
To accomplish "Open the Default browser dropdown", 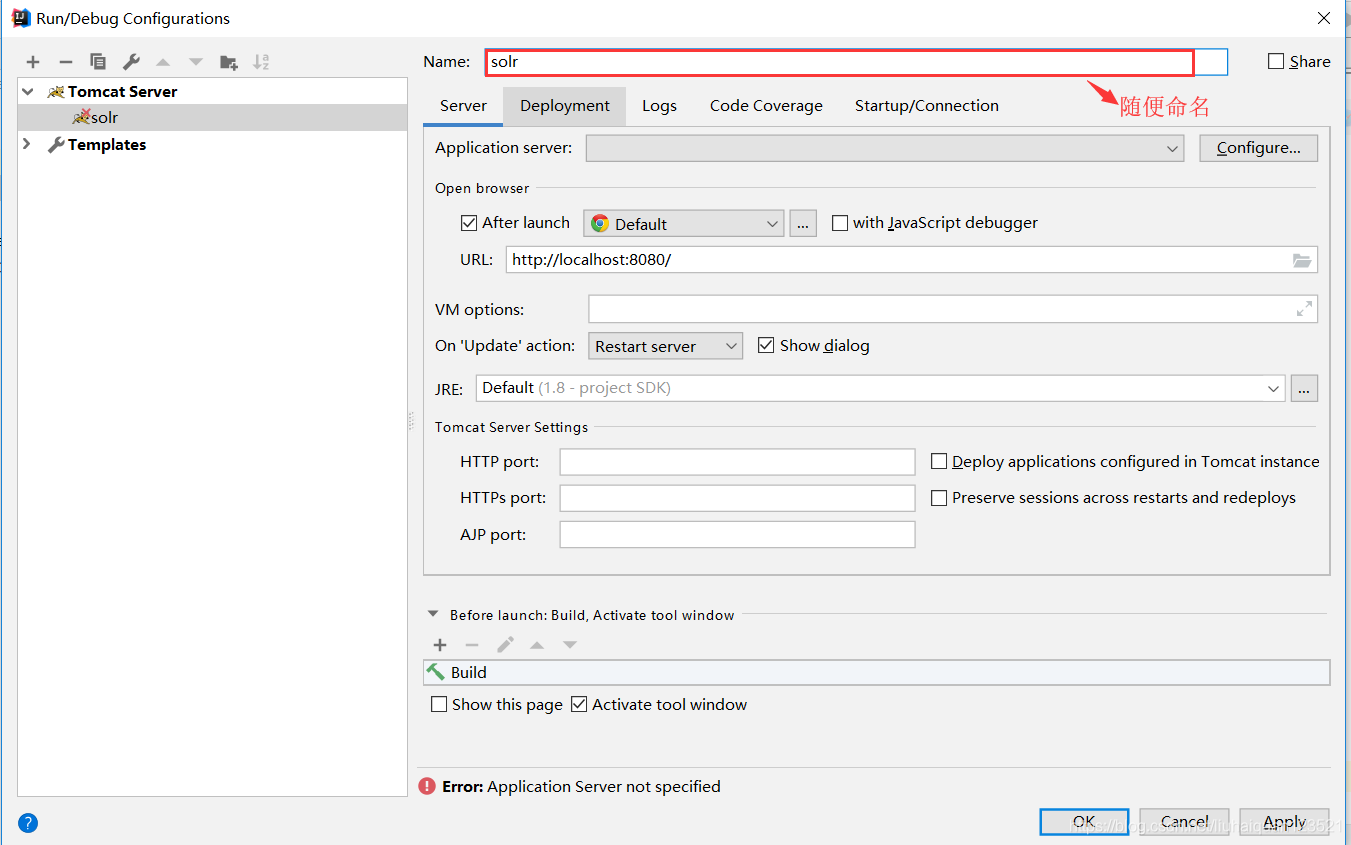I will [684, 223].
